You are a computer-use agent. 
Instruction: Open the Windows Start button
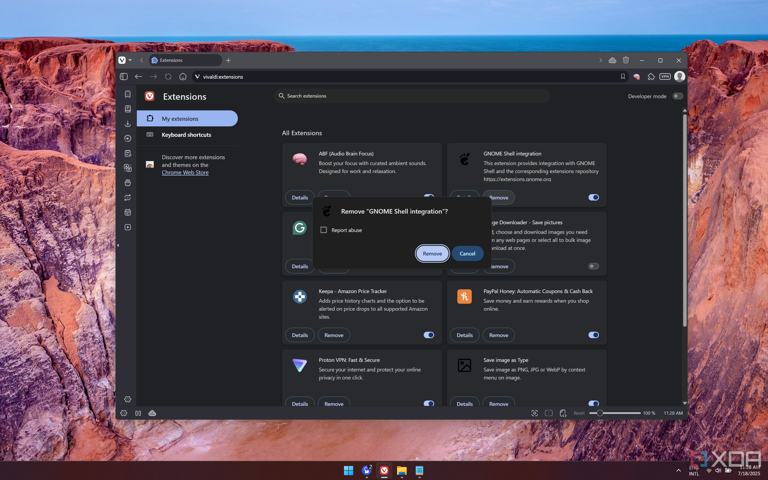(348, 471)
